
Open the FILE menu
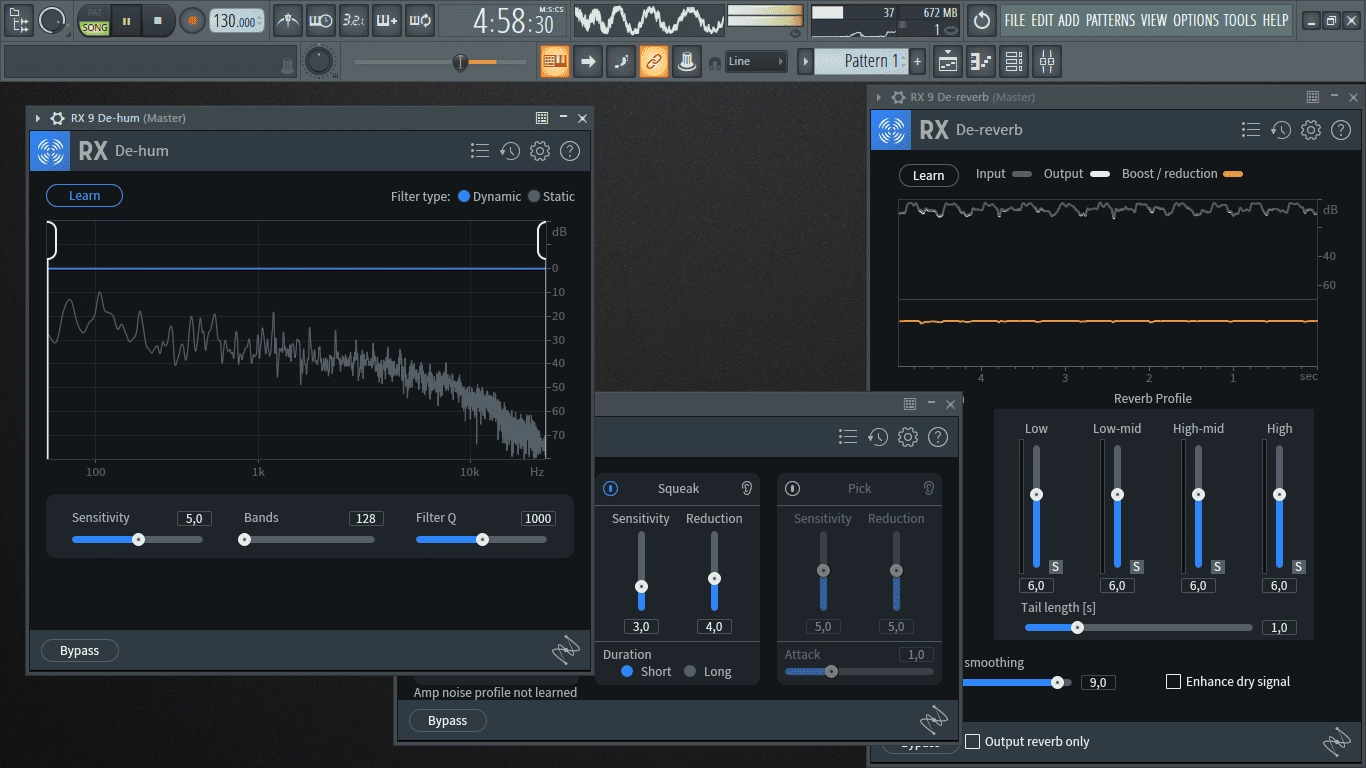(x=1015, y=20)
